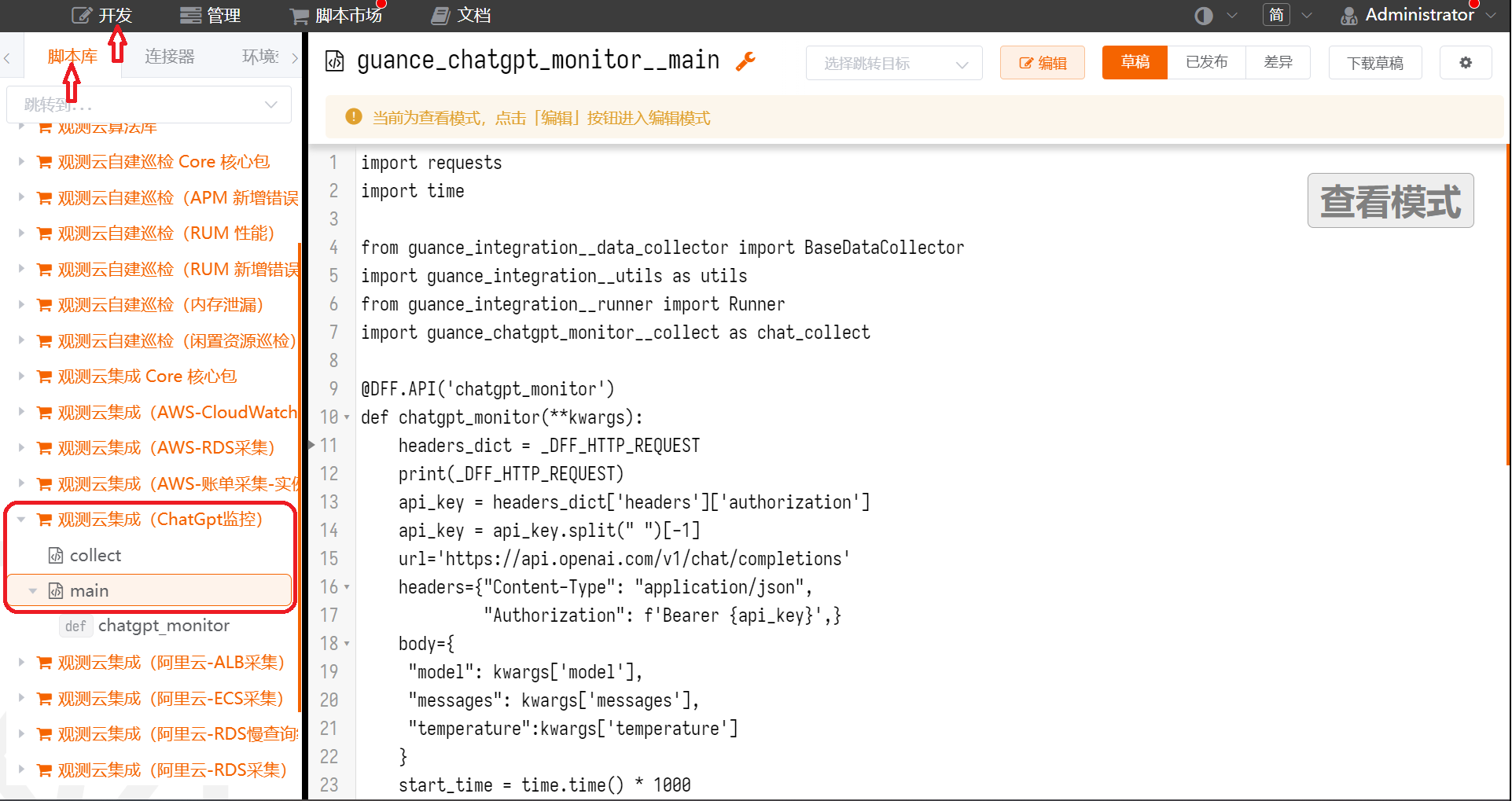The height and width of the screenshot is (801, 1512).
Task: Open the 管理 section in top bar
Action: [x=210, y=15]
